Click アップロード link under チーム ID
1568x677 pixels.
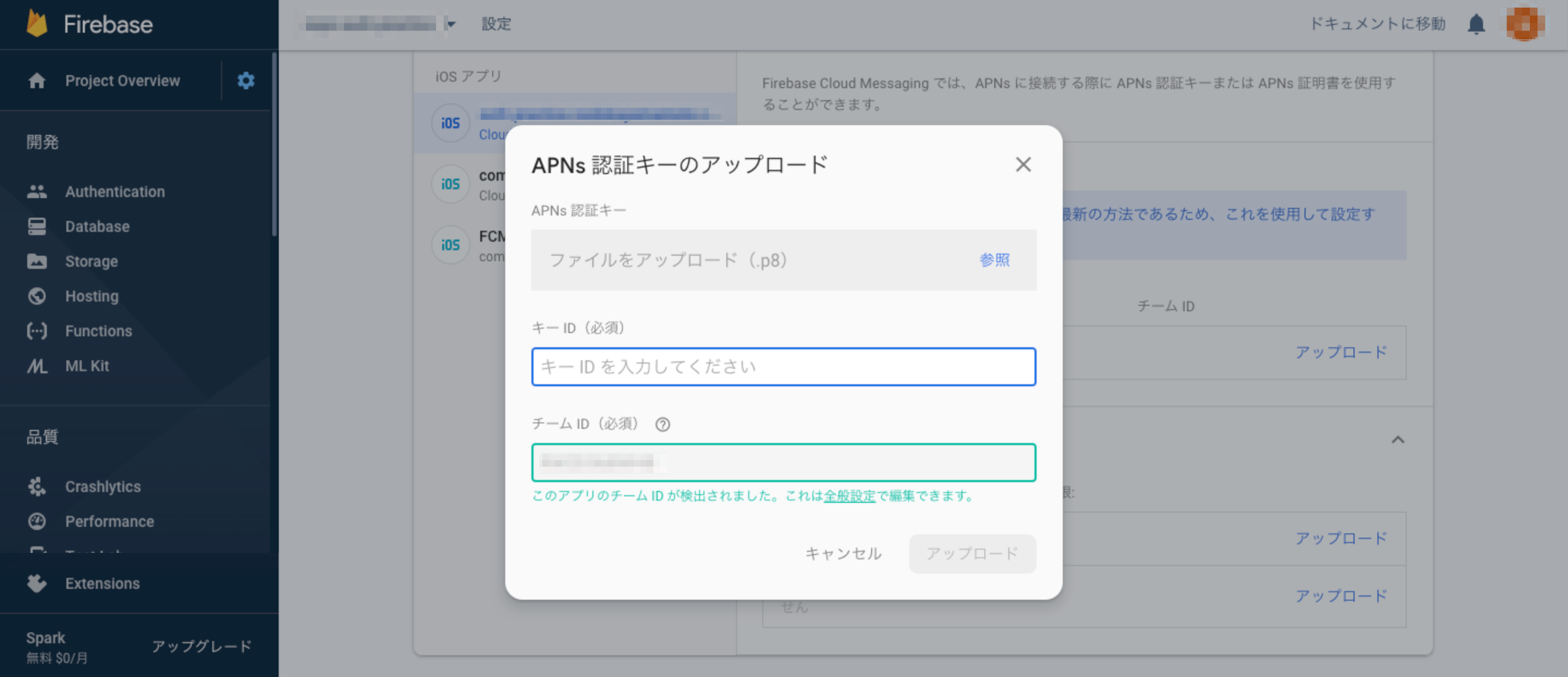coord(1340,352)
